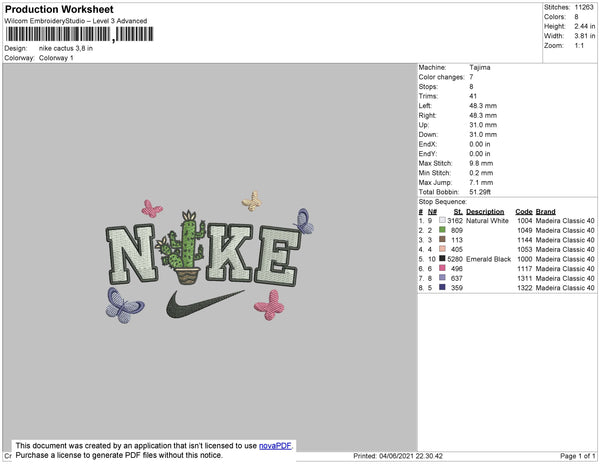600x464 pixels.
Task: Click the Zoom value '1:1'
Action: click(x=579, y=46)
